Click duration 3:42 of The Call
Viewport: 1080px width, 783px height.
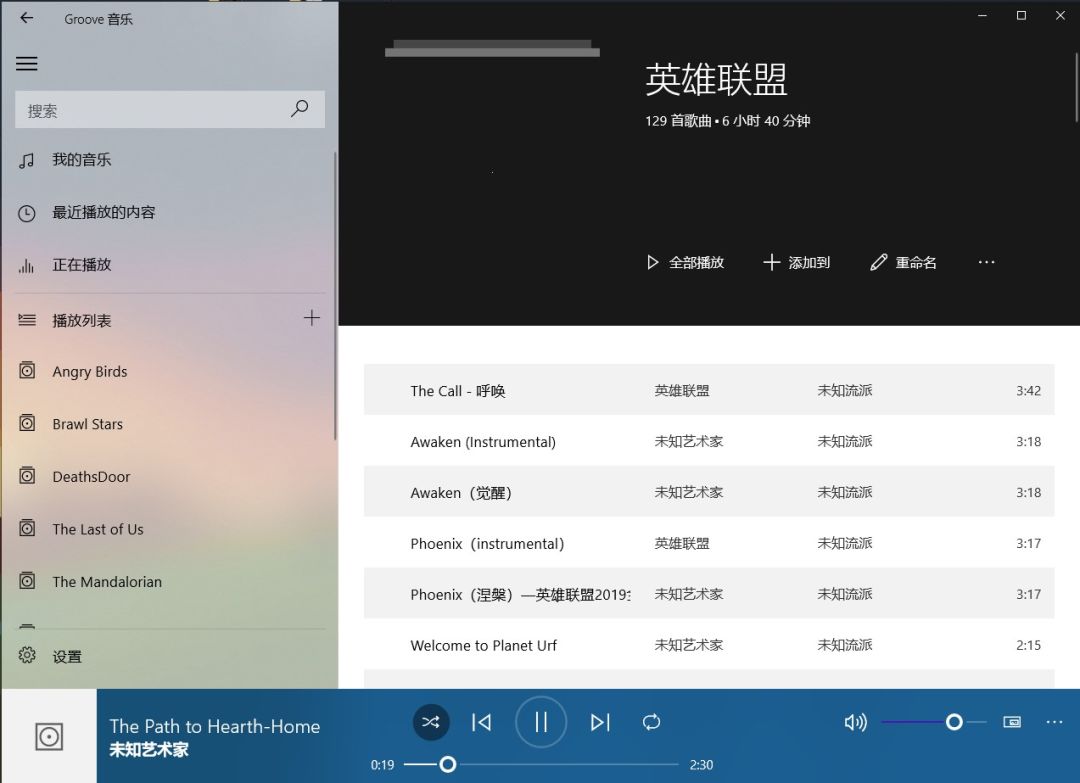[x=1028, y=390]
